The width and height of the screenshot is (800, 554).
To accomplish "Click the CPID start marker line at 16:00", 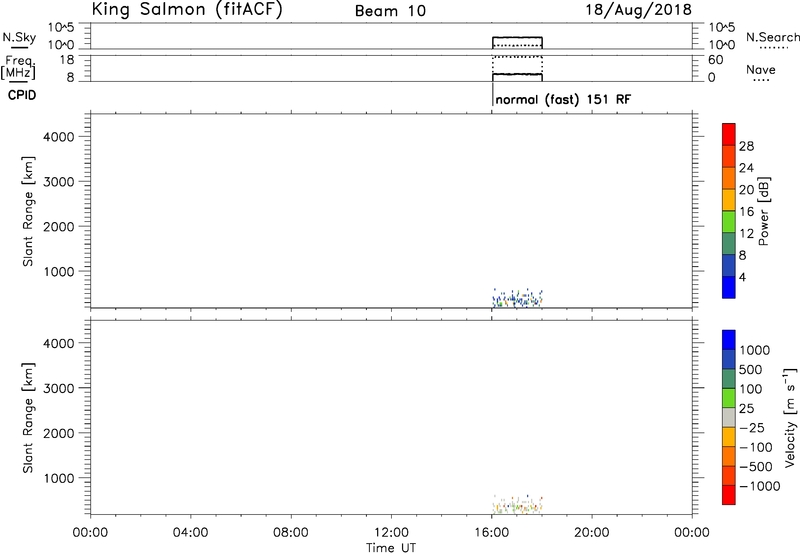I will click(x=492, y=94).
